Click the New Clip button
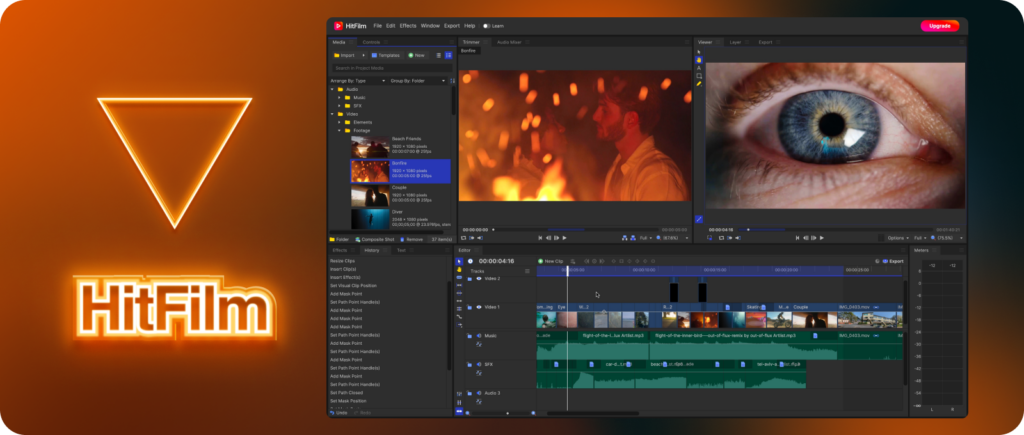The height and width of the screenshot is (435, 1024). pyautogui.click(x=551, y=261)
